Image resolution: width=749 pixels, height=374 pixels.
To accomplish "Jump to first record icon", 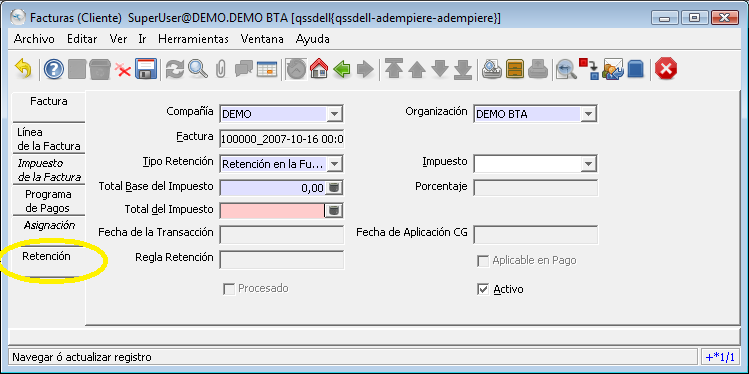I will [394, 70].
